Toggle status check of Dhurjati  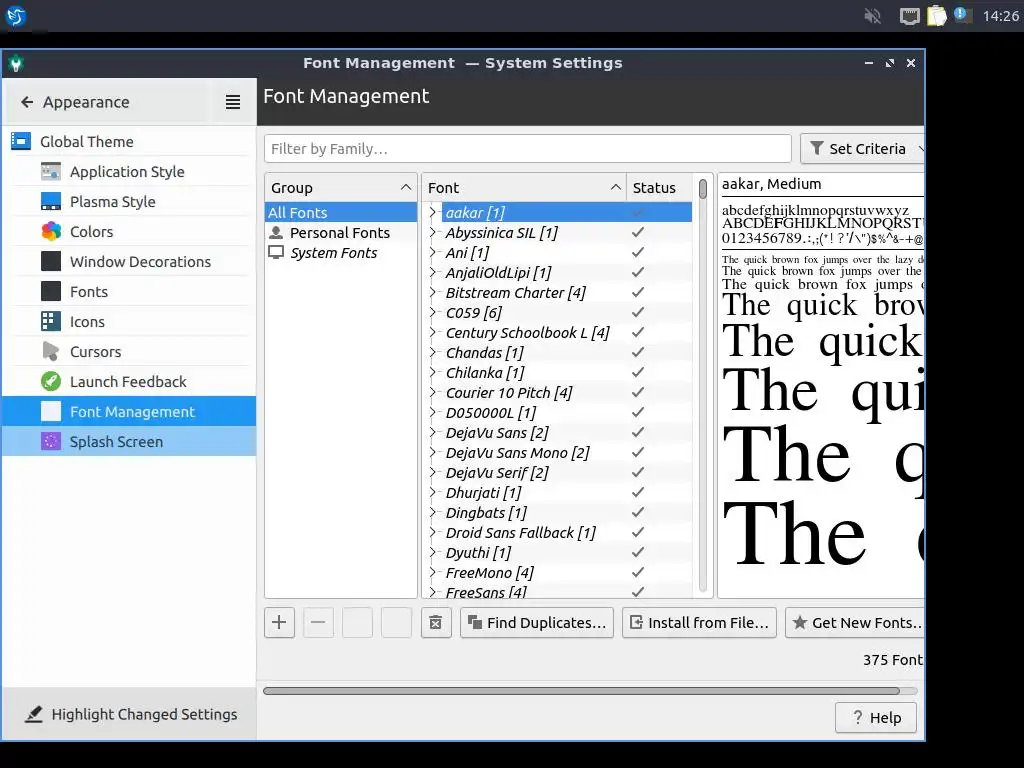coord(638,492)
